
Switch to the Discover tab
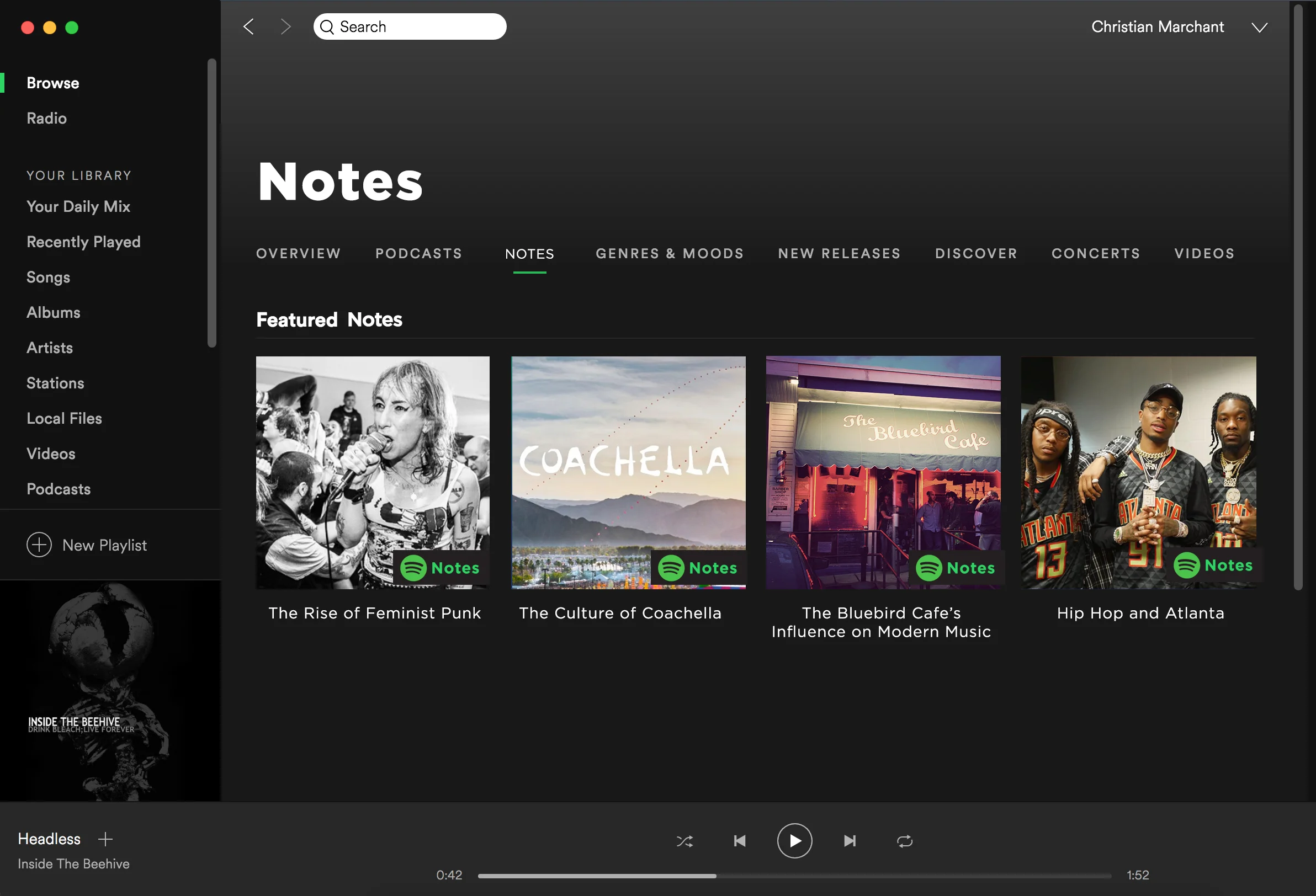click(977, 254)
